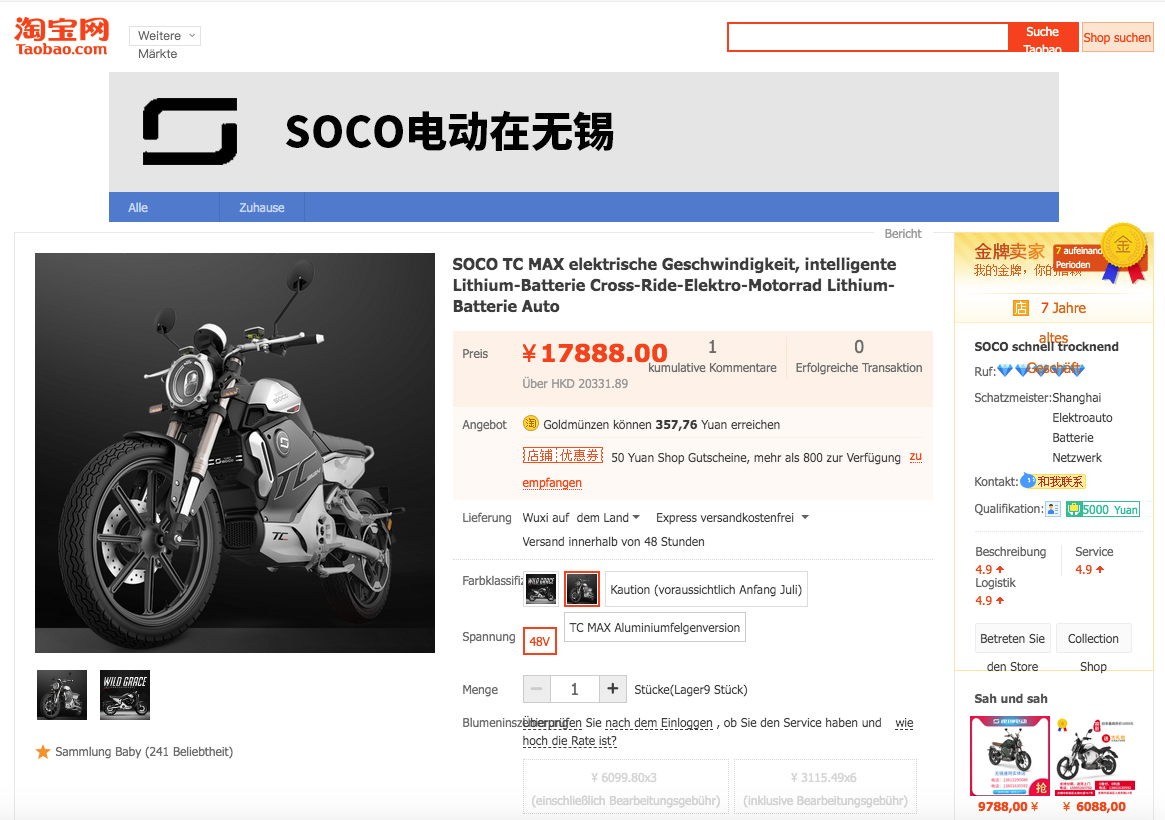Click the SOCO store logo icon
Viewport: 1165px width, 820px height.
point(190,131)
